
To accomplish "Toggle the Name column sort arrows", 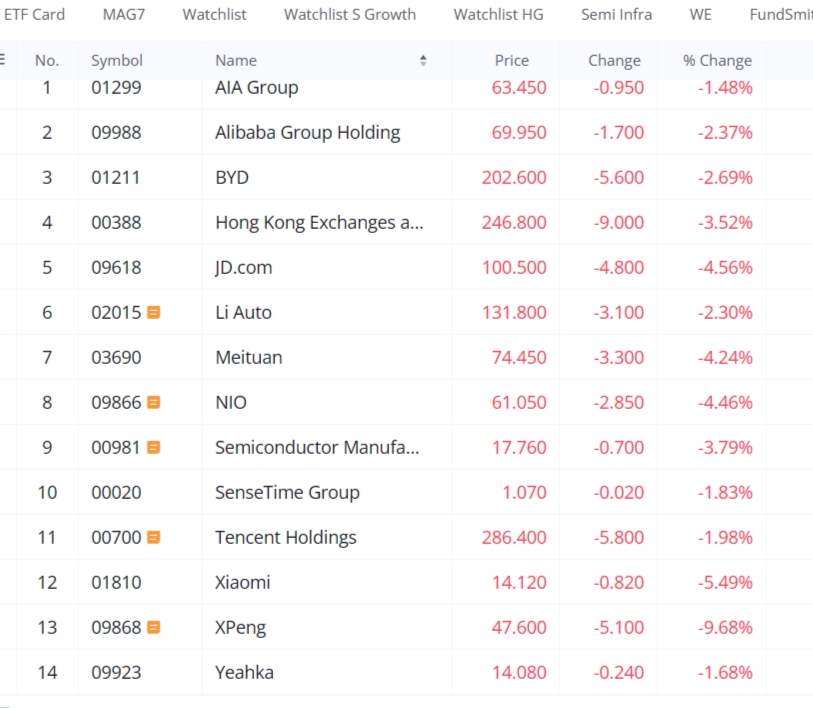I will (x=423, y=60).
